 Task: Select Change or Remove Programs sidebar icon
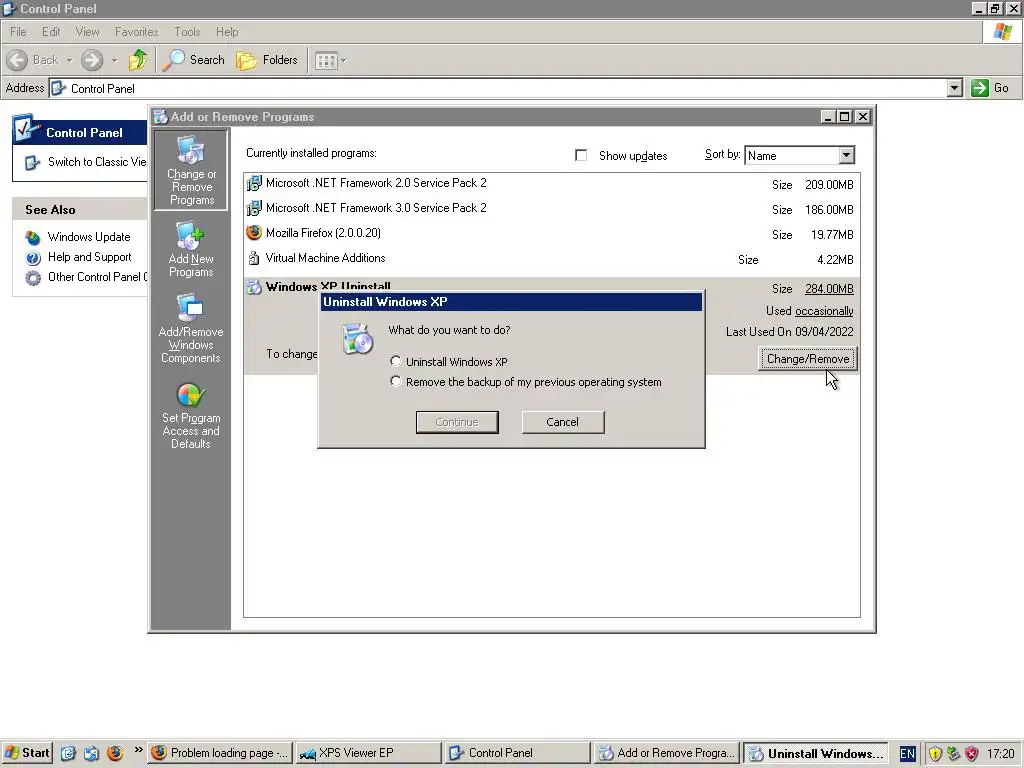(191, 170)
